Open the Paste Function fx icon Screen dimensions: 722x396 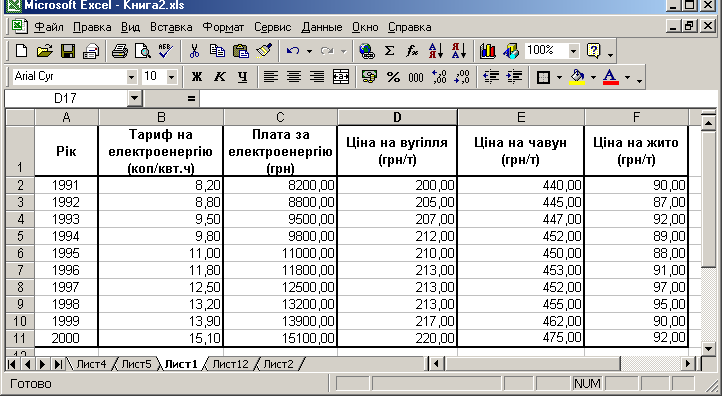coord(412,51)
